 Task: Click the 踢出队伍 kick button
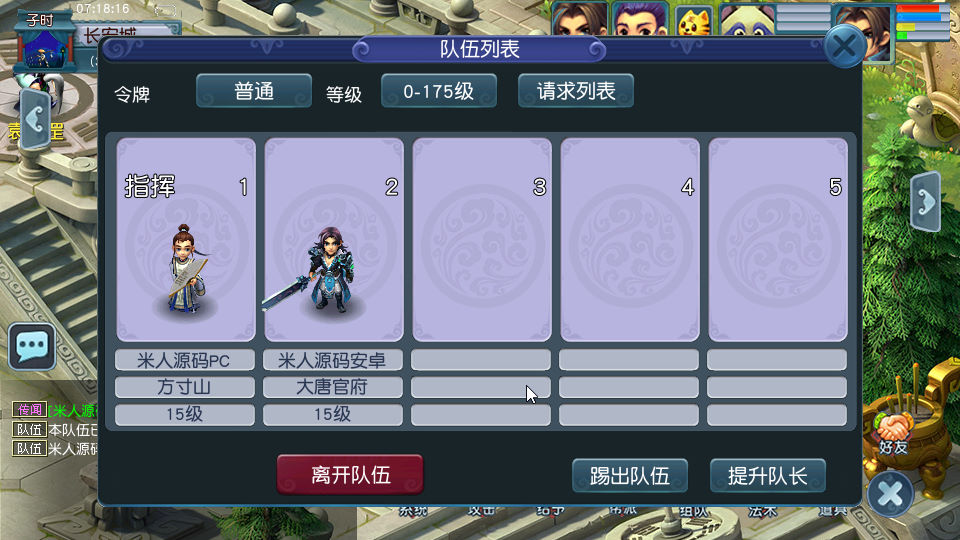point(629,476)
